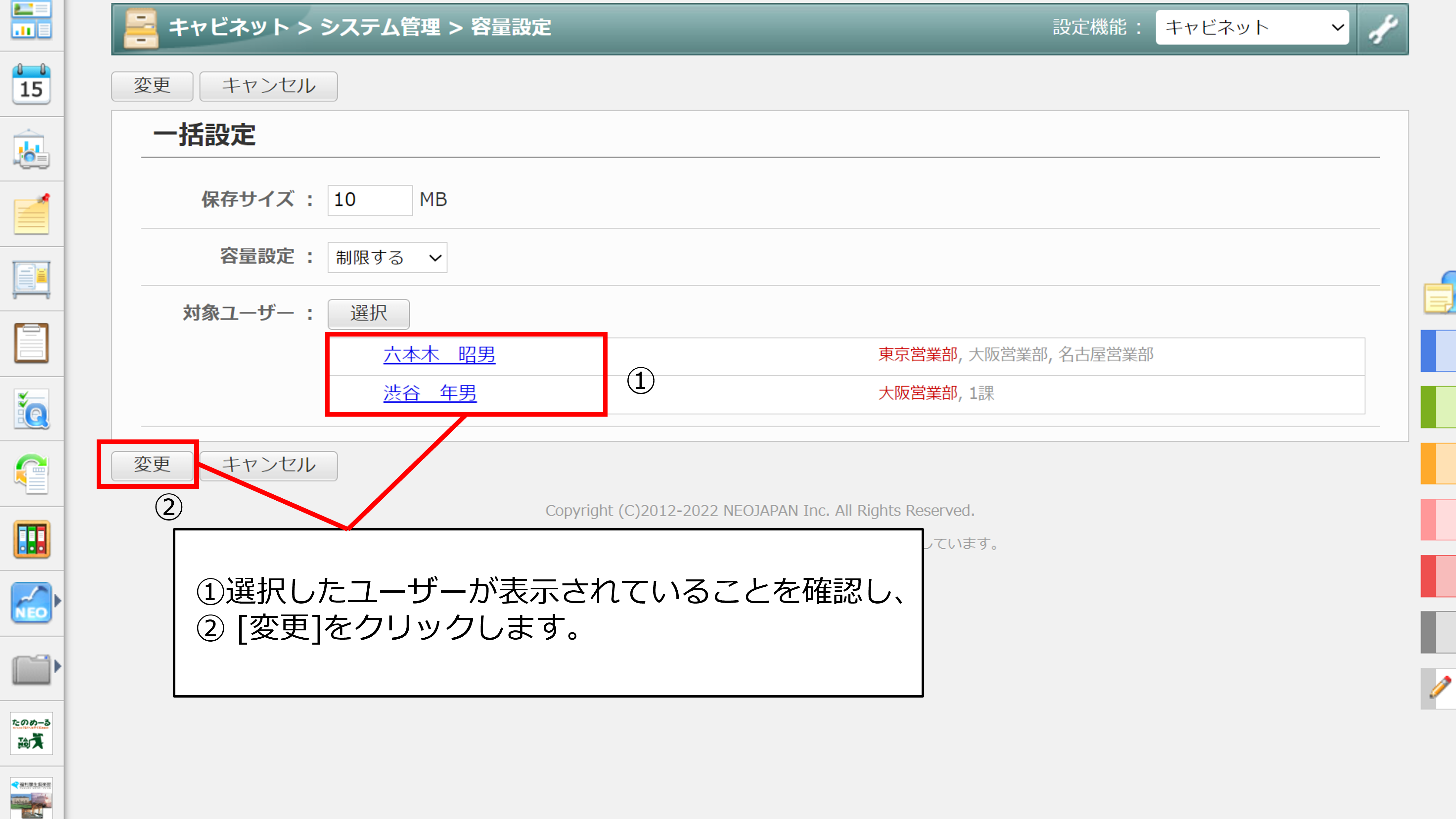
Task: Click the 保存サイズ input field
Action: click(x=370, y=200)
